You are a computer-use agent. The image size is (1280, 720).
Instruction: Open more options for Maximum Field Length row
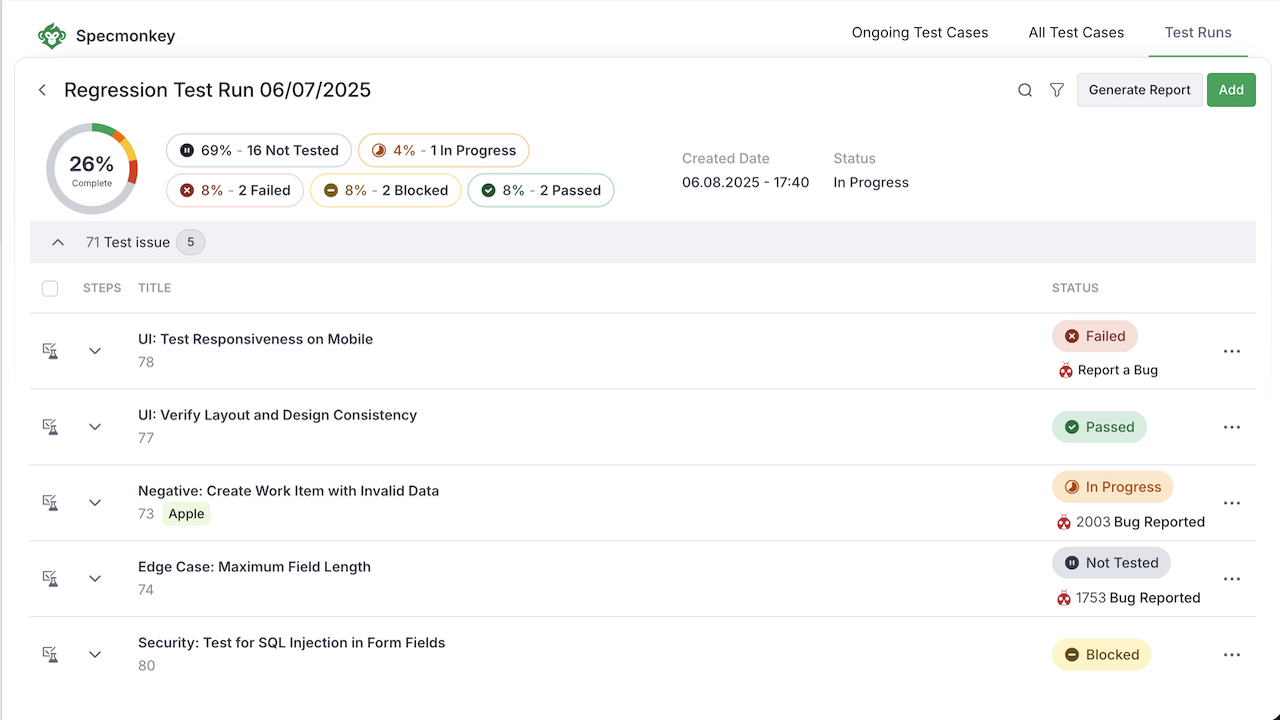coord(1232,579)
